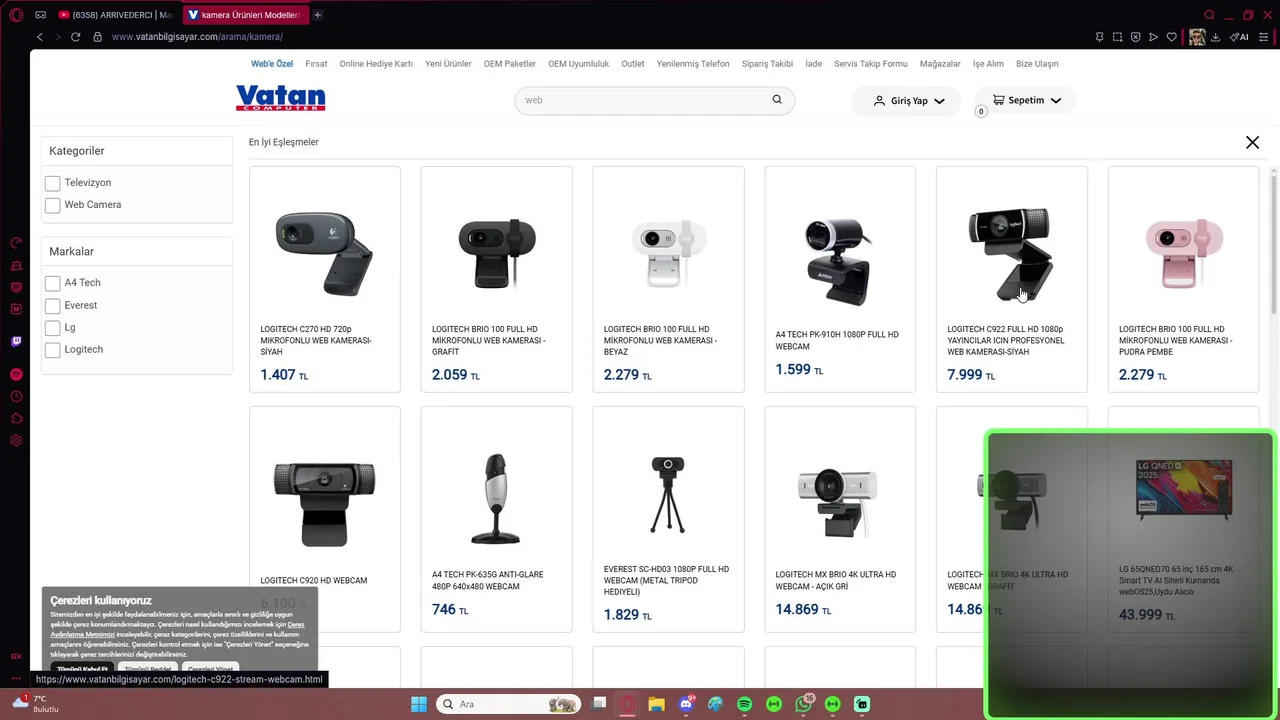Open Spotify from the taskbar
The image size is (1280, 720).
[x=744, y=704]
